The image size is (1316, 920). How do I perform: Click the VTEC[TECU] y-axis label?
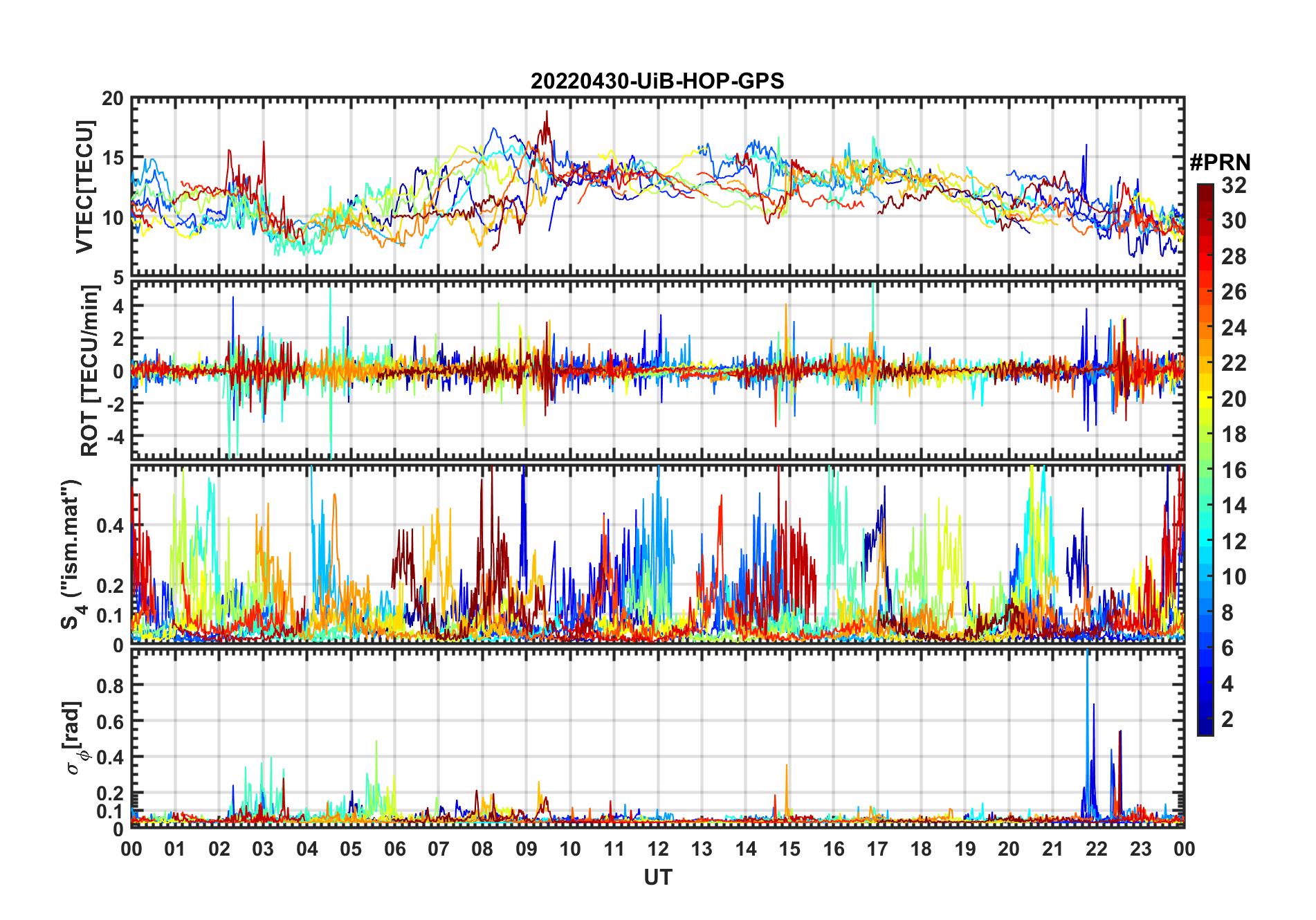click(x=84, y=187)
